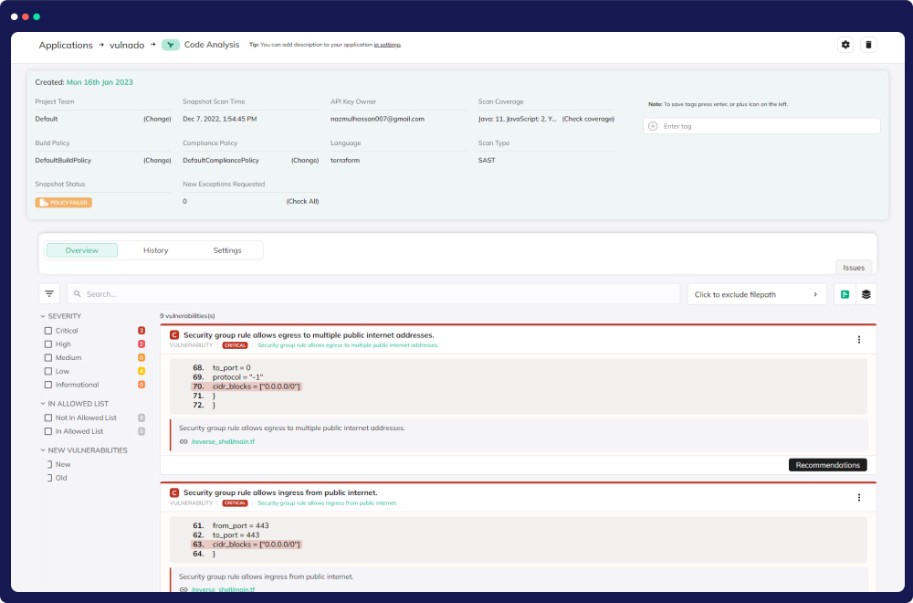This screenshot has height=603, width=913.
Task: Open the Check coverage link
Action: (588, 119)
